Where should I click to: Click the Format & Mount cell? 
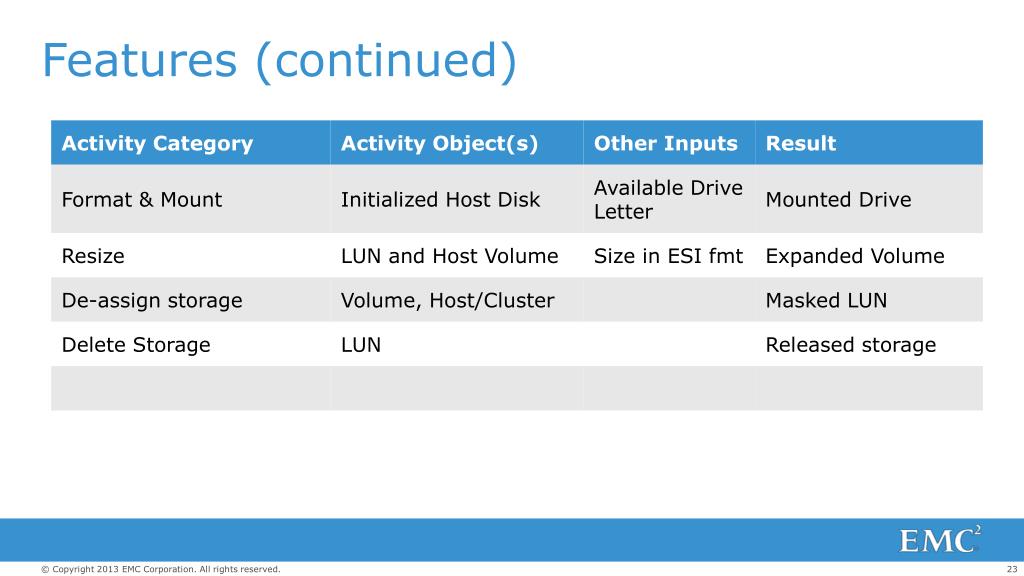(191, 199)
